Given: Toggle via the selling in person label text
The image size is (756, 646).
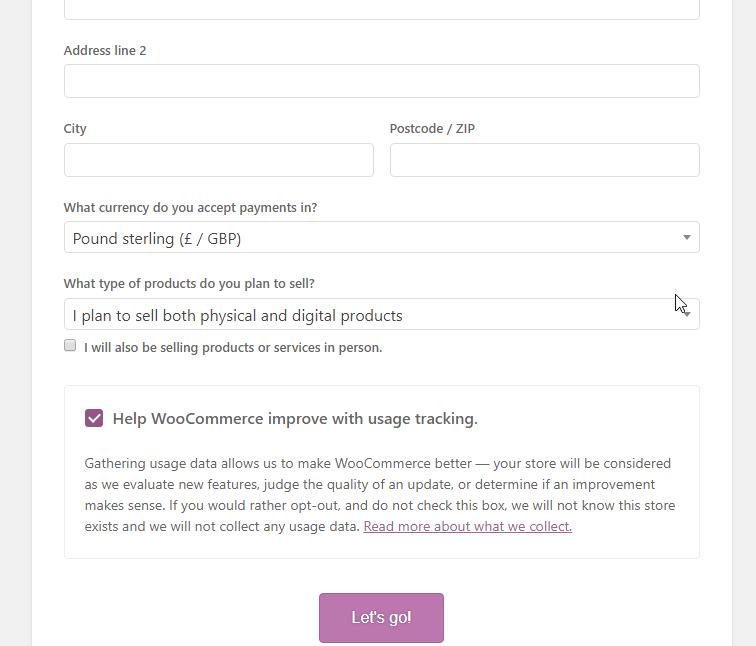Looking at the screenshot, I should click(233, 348).
